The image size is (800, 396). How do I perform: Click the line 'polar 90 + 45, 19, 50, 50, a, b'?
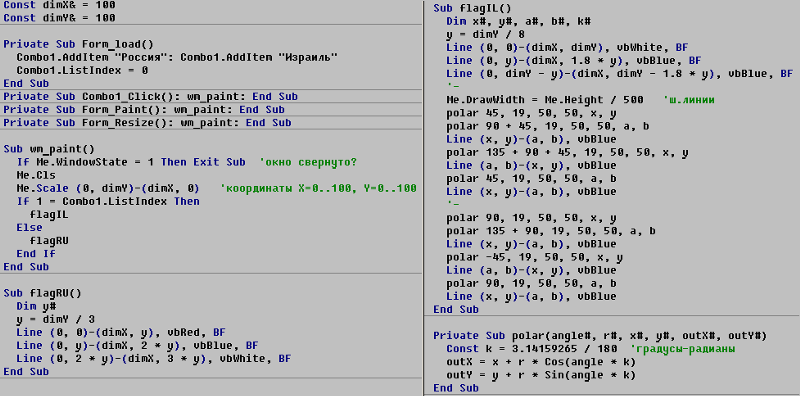pyautogui.click(x=547, y=126)
